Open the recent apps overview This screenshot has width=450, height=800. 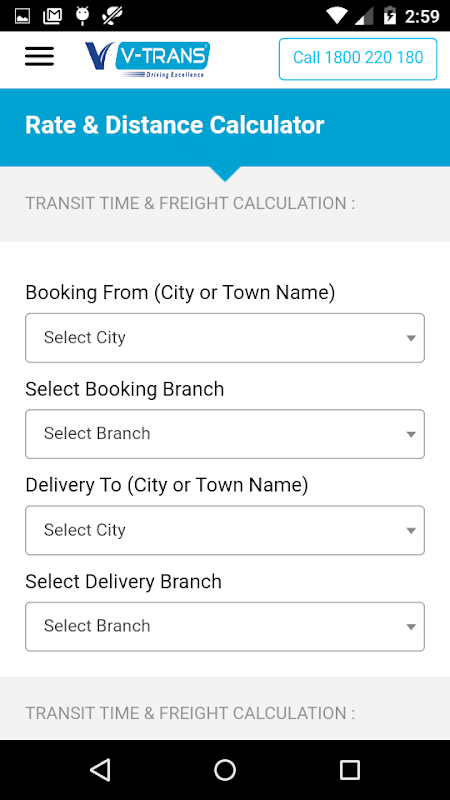(x=350, y=769)
